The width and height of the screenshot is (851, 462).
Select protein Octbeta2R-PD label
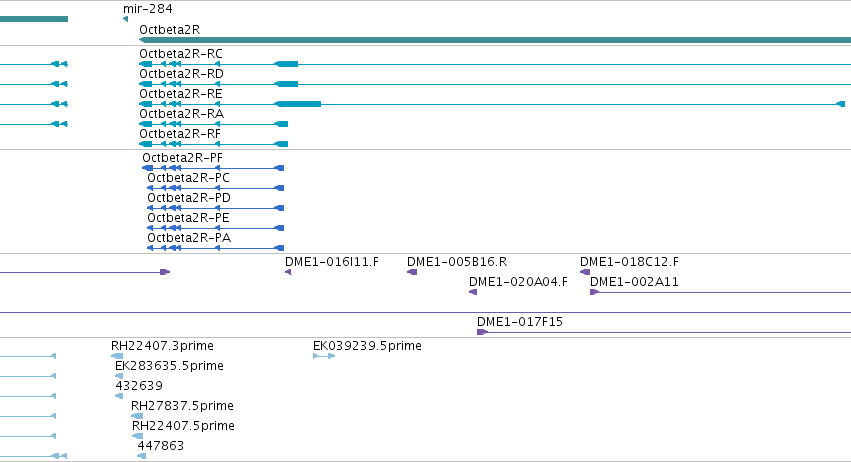tap(189, 198)
